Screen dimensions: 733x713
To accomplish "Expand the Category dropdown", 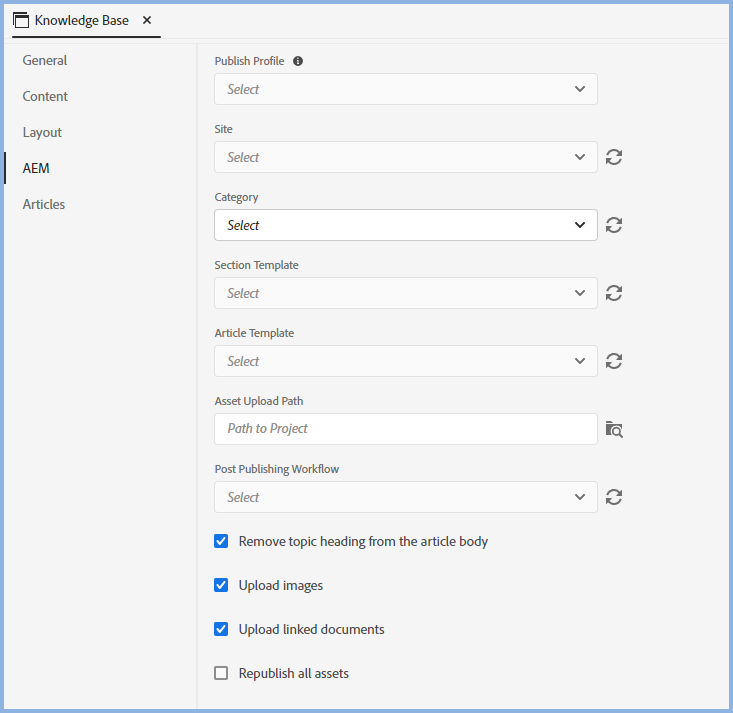I will [405, 225].
